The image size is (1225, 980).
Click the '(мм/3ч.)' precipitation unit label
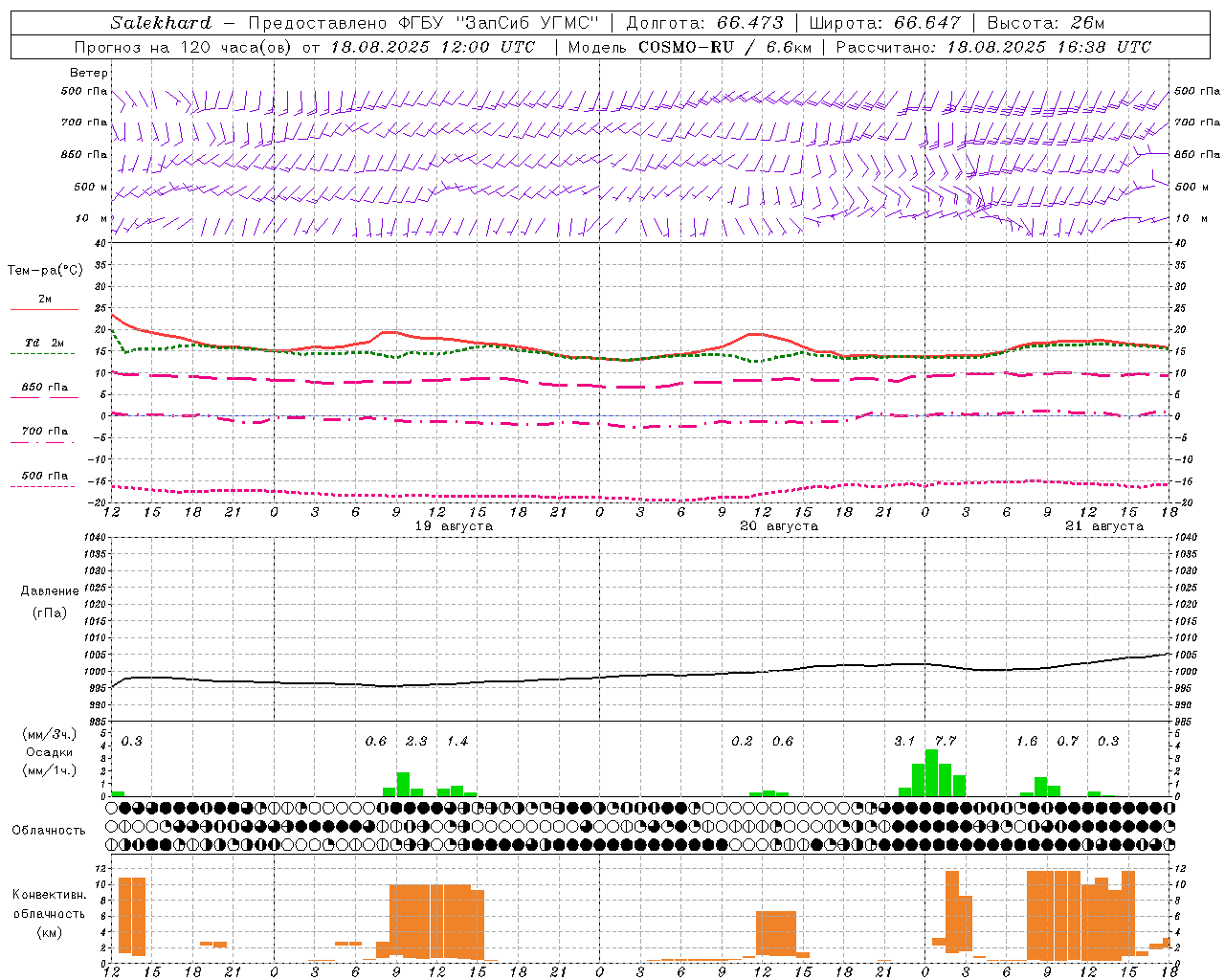click(50, 734)
